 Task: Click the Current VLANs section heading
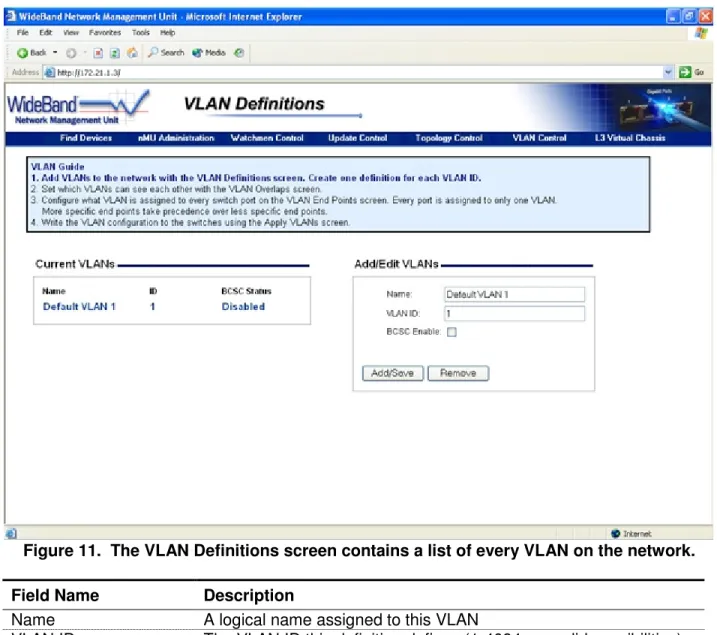(75, 264)
